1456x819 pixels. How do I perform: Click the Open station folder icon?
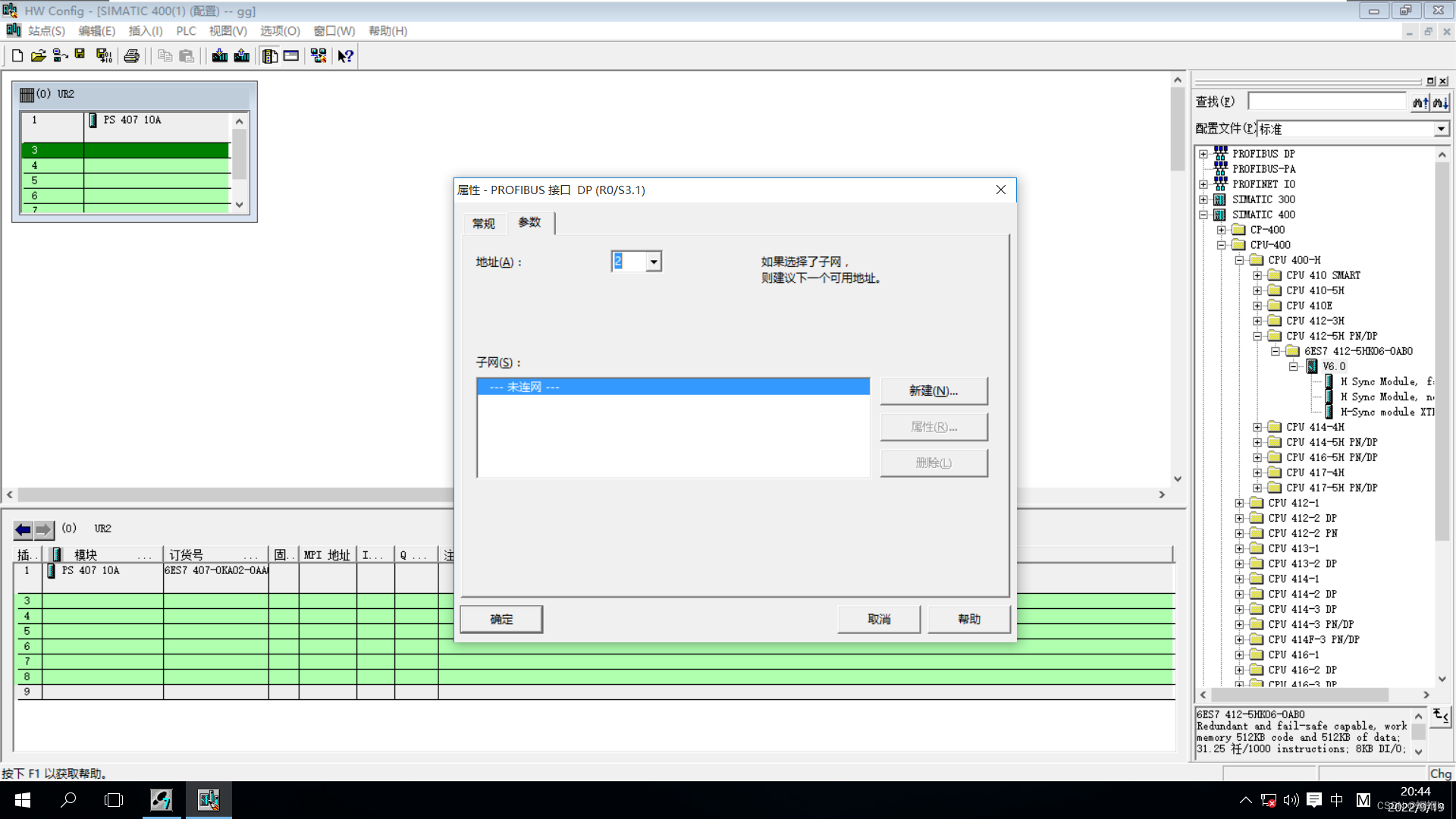tap(39, 56)
